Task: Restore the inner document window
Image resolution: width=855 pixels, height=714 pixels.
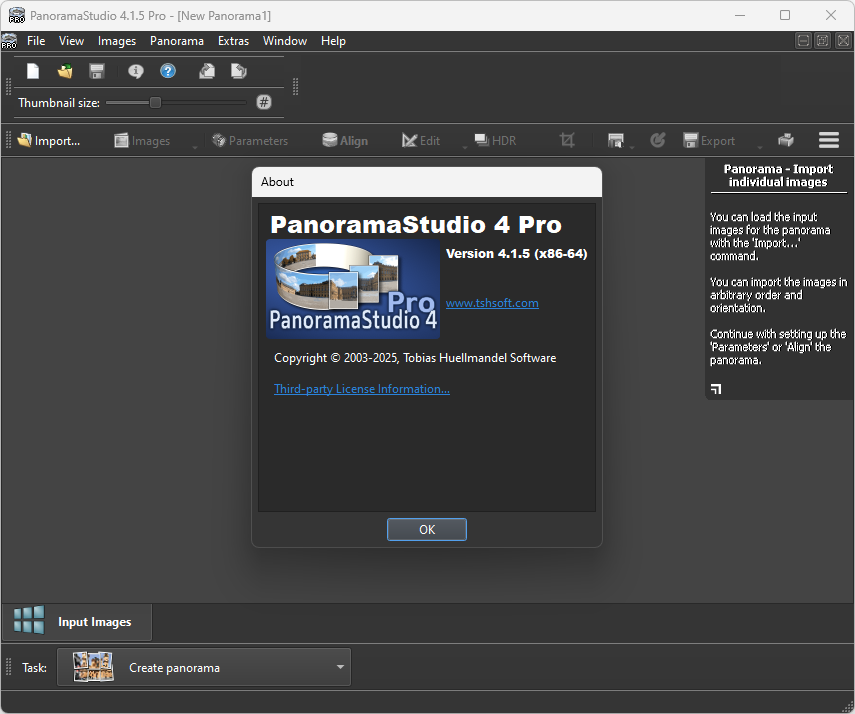Action: 823,41
